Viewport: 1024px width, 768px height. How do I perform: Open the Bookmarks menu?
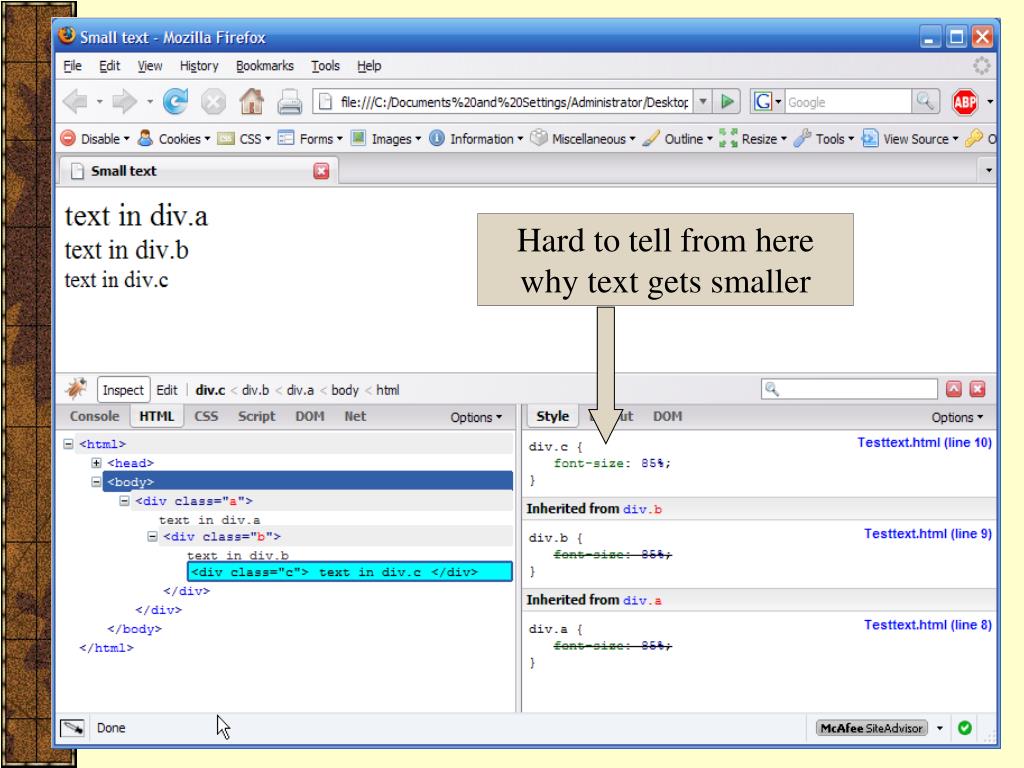click(264, 66)
